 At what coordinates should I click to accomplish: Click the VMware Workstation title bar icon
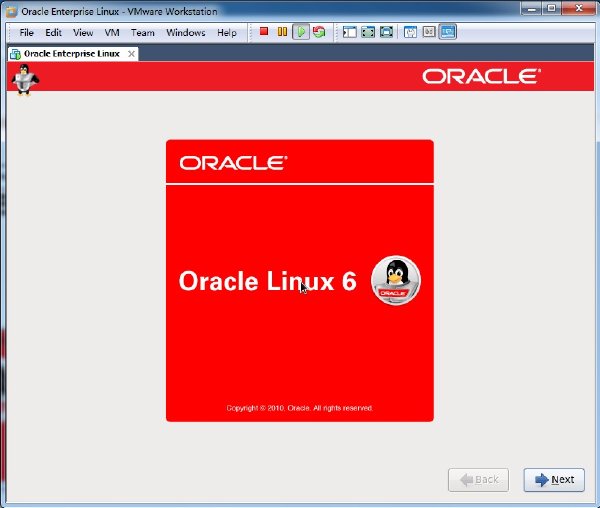pyautogui.click(x=12, y=11)
